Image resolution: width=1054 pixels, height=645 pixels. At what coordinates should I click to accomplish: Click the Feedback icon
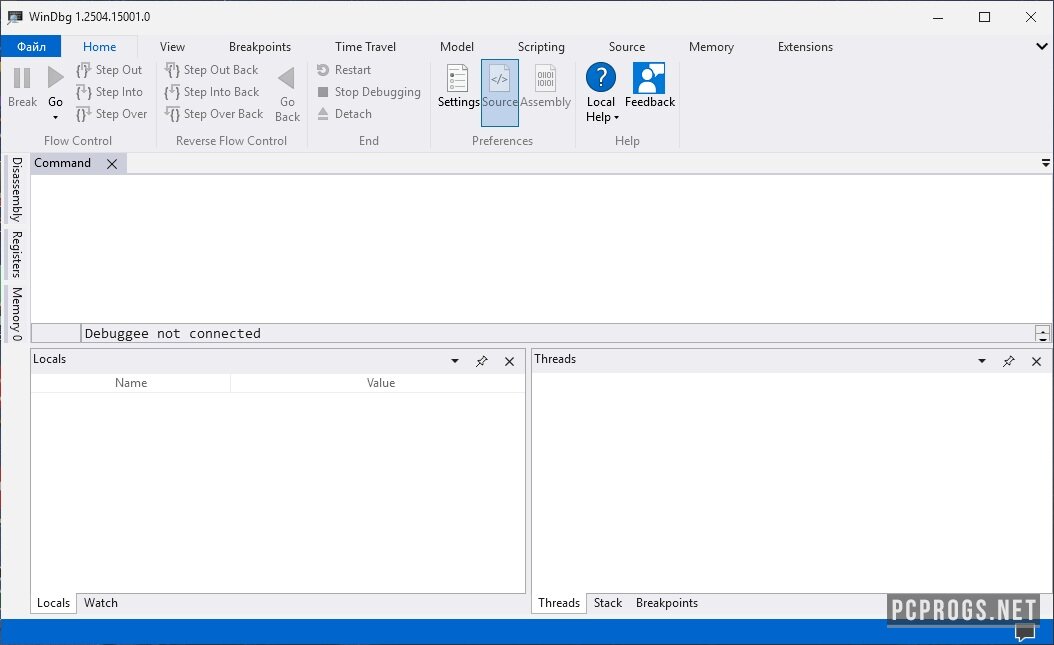pyautogui.click(x=649, y=78)
